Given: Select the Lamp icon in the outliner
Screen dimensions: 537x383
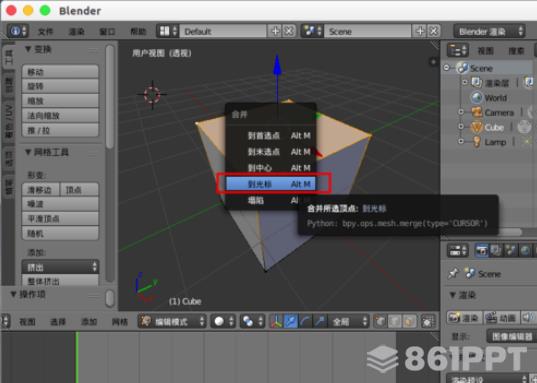Looking at the screenshot, I should [476, 142].
